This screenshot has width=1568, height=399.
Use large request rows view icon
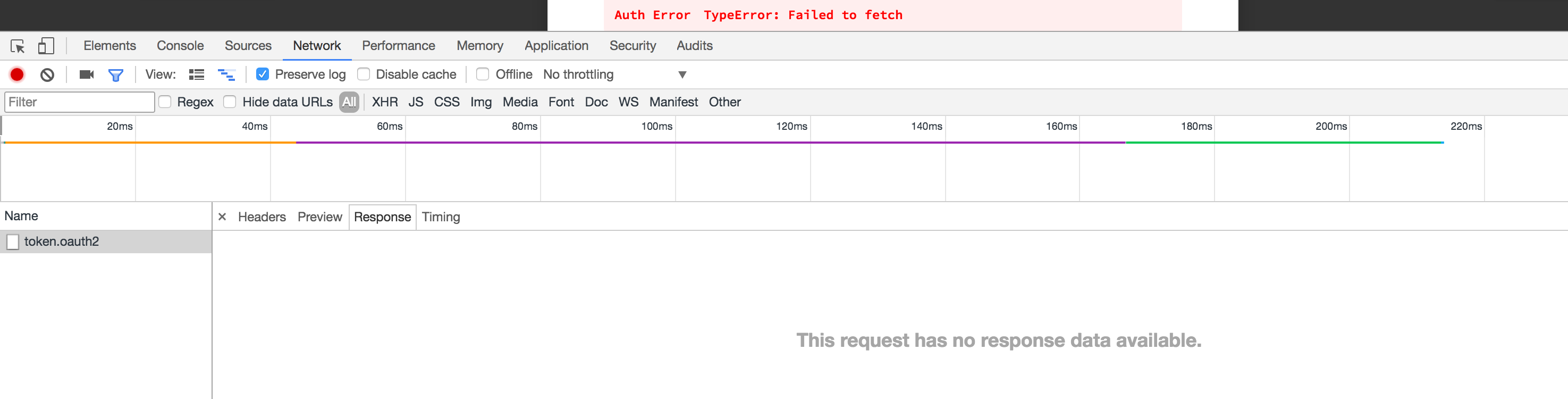click(197, 74)
